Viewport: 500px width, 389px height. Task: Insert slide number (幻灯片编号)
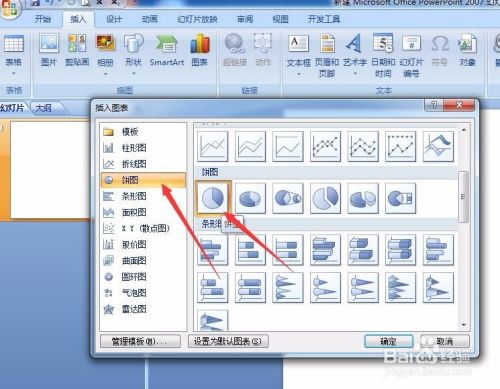click(411, 55)
